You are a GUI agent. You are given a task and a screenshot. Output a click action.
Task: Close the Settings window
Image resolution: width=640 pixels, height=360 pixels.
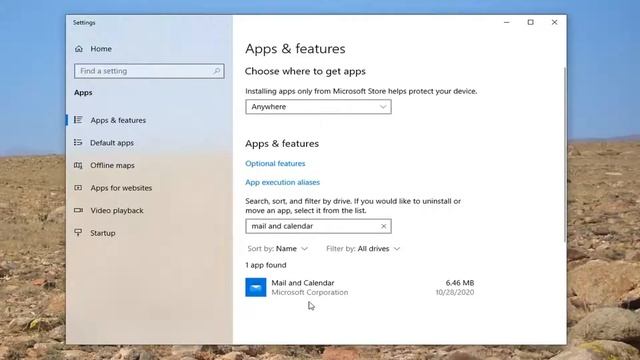pyautogui.click(x=554, y=22)
